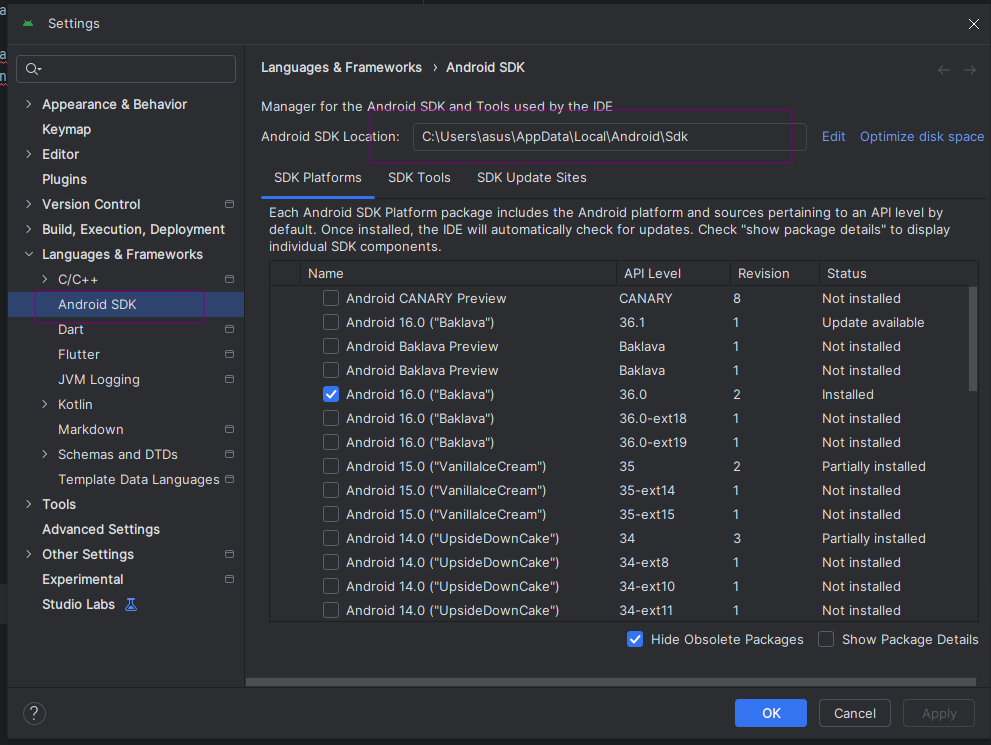Expand the Kotlin section
Screen dimensions: 991x745
(44, 404)
